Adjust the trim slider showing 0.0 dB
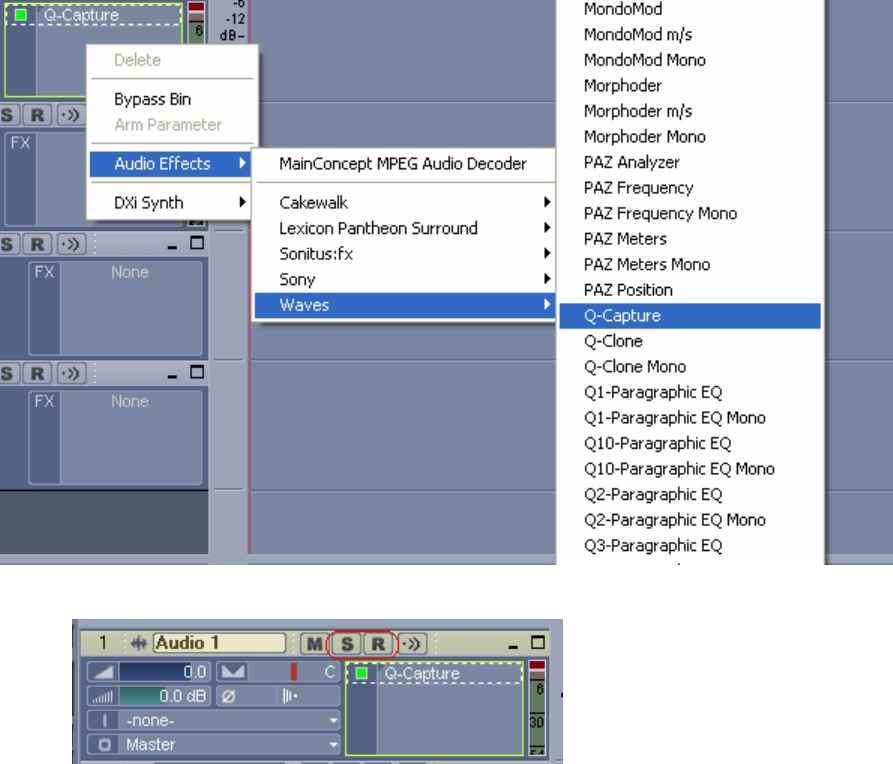893x764 pixels. click(x=165, y=696)
